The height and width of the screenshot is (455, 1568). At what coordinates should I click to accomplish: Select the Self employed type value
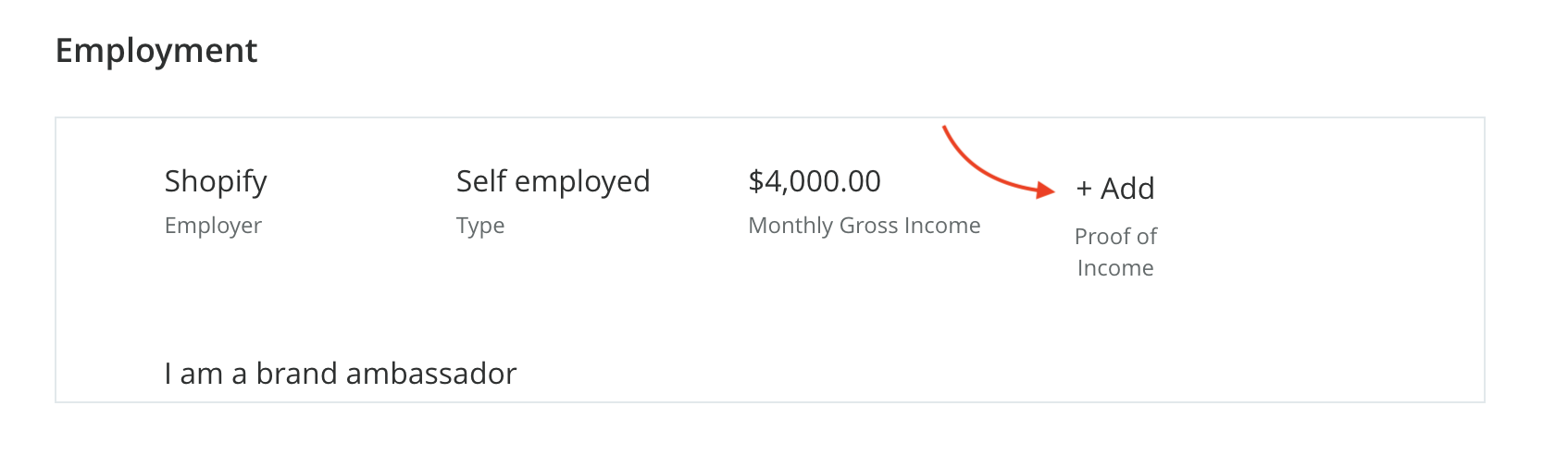553,181
